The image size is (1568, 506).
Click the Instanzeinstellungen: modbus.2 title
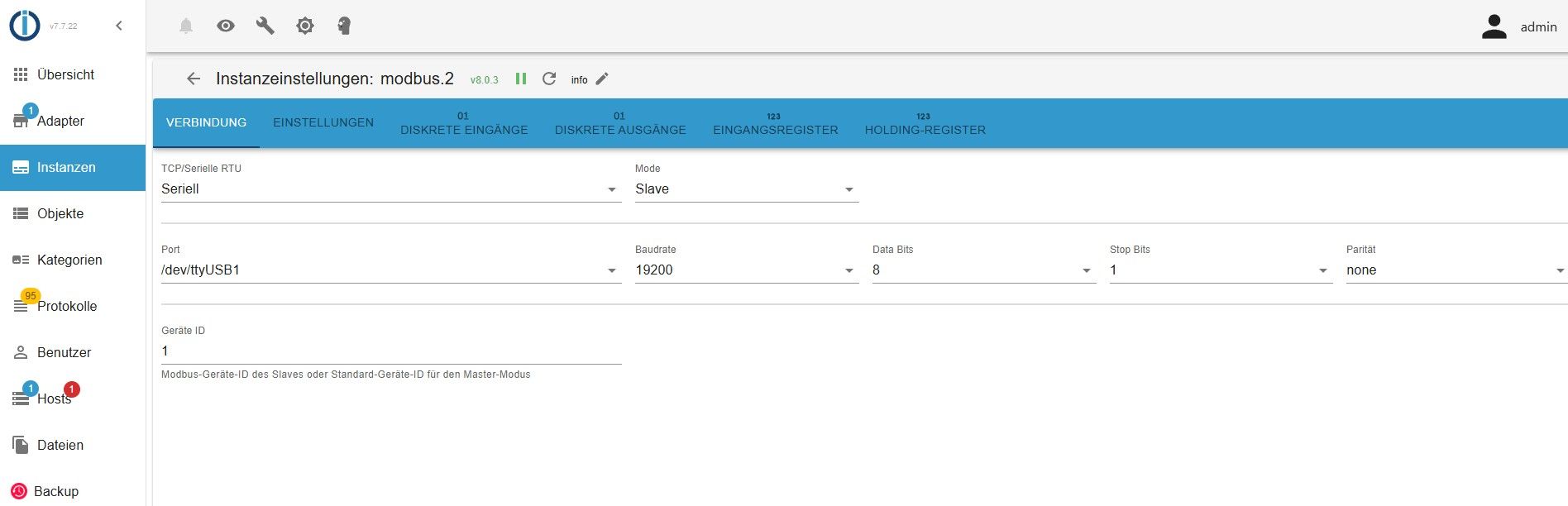point(335,79)
